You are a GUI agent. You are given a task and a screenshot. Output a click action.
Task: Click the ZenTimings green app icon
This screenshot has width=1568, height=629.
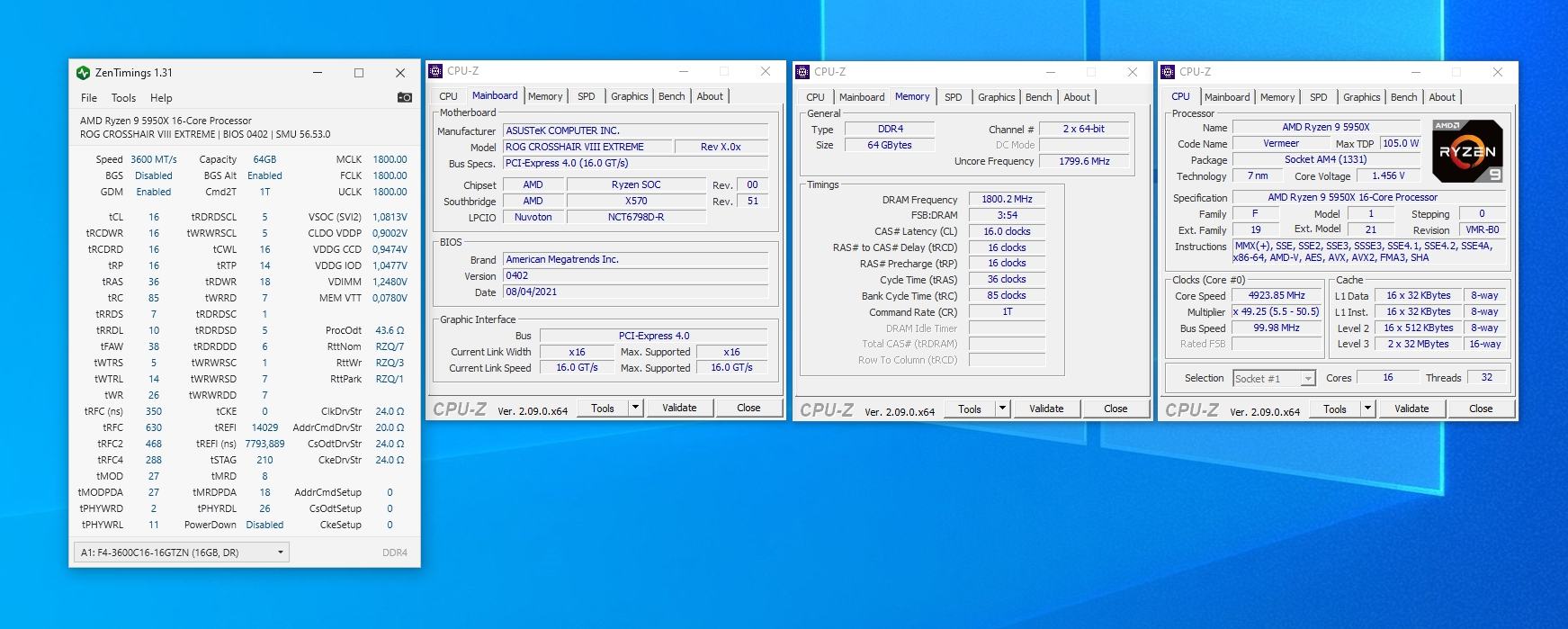(x=84, y=73)
